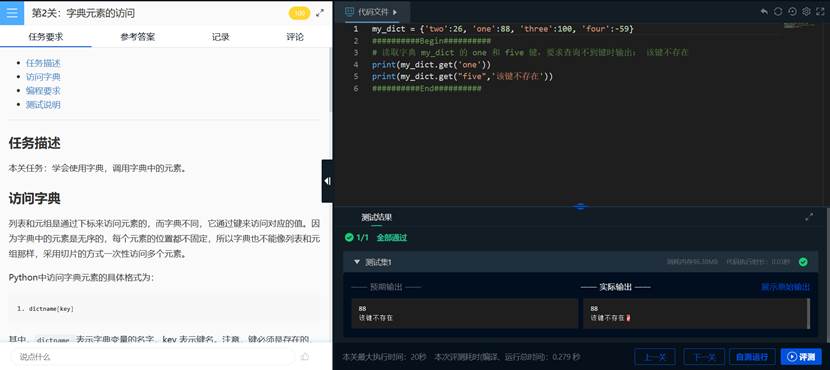
Task: Open the code history clock icon
Action: (x=792, y=12)
